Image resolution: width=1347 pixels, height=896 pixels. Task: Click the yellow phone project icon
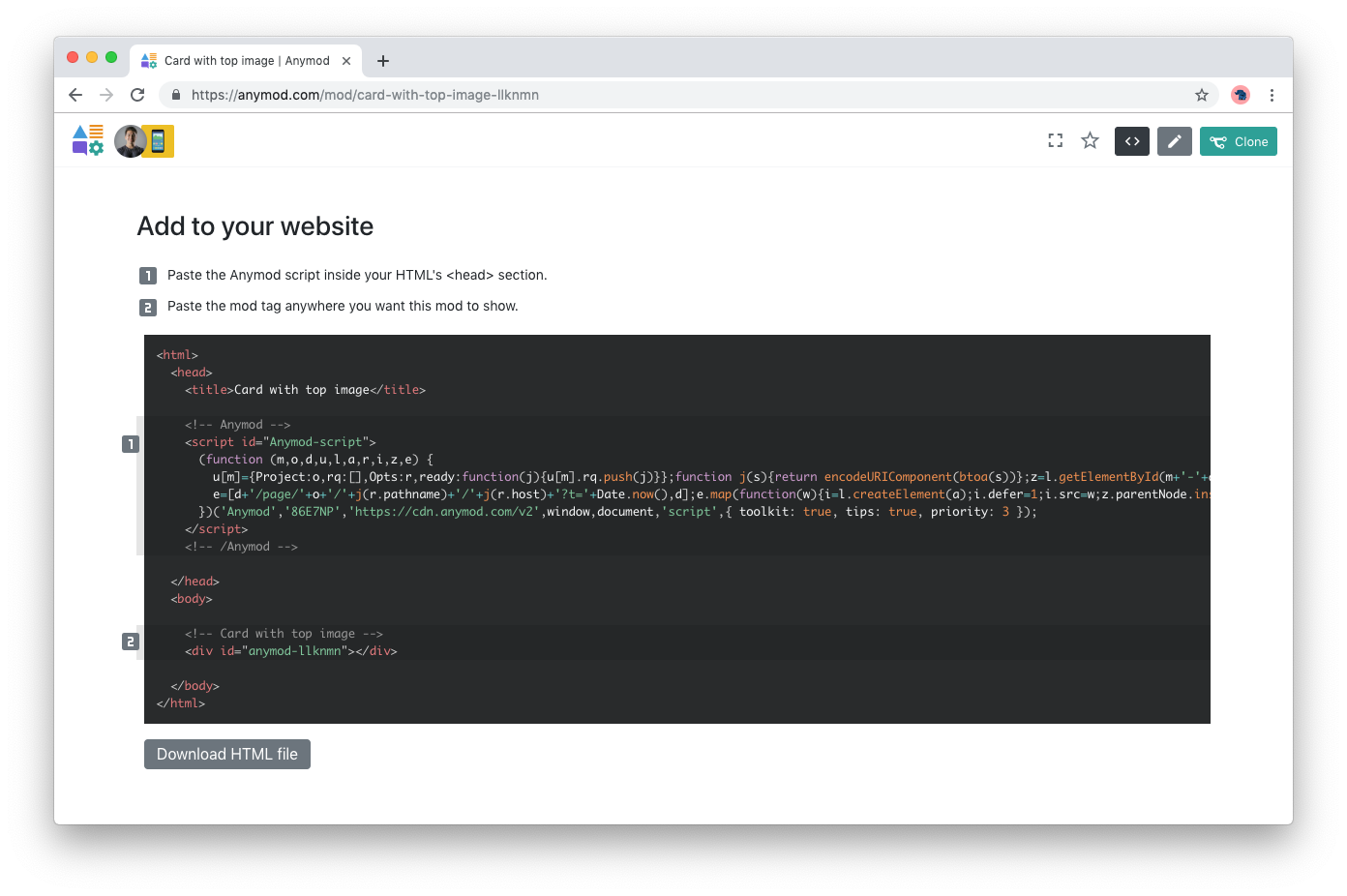coord(159,141)
